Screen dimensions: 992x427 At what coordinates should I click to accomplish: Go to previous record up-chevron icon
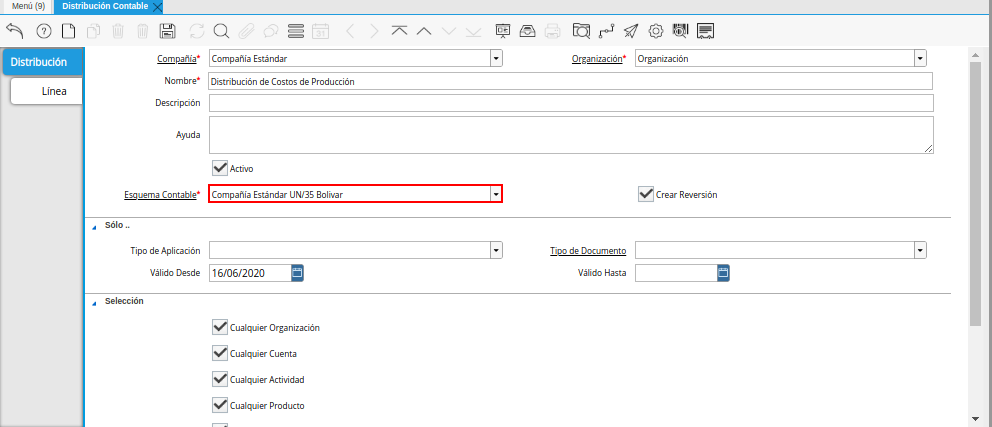[x=424, y=30]
